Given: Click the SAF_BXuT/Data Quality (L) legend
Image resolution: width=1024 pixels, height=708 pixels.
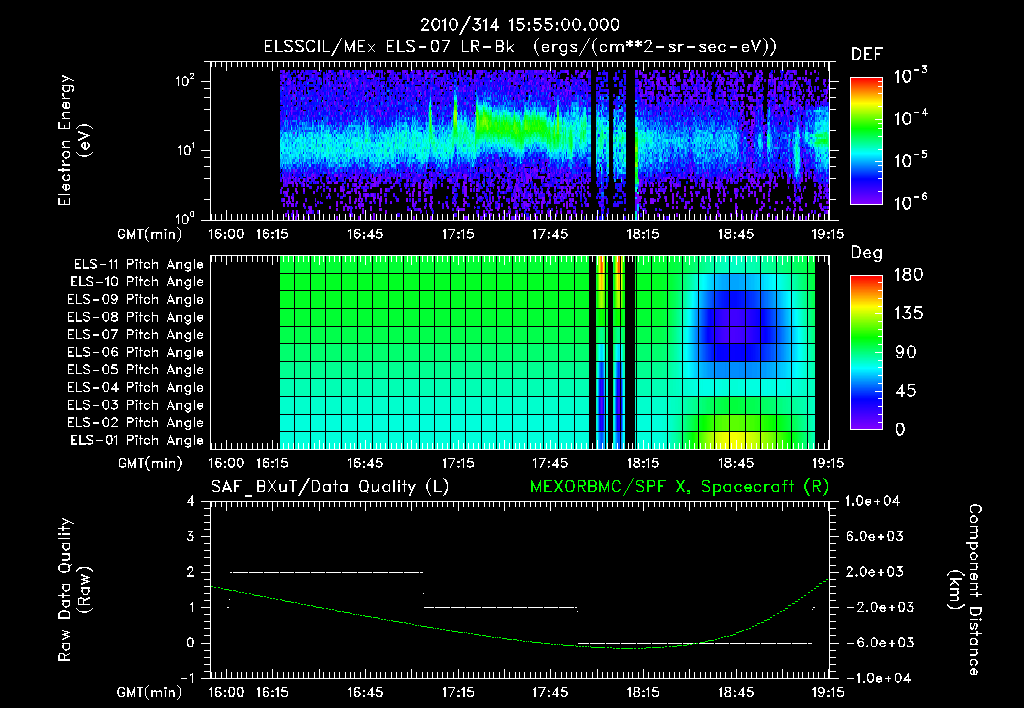Looking at the screenshot, I should (x=330, y=487).
